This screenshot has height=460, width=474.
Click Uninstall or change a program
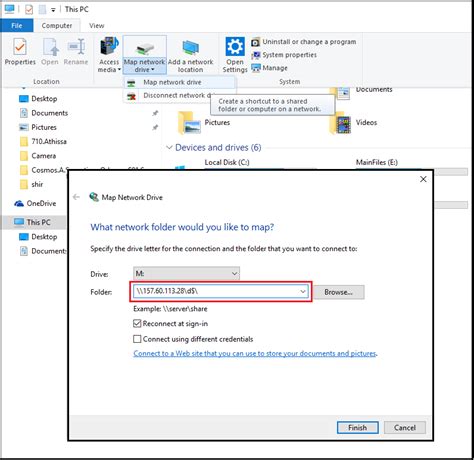pos(304,42)
